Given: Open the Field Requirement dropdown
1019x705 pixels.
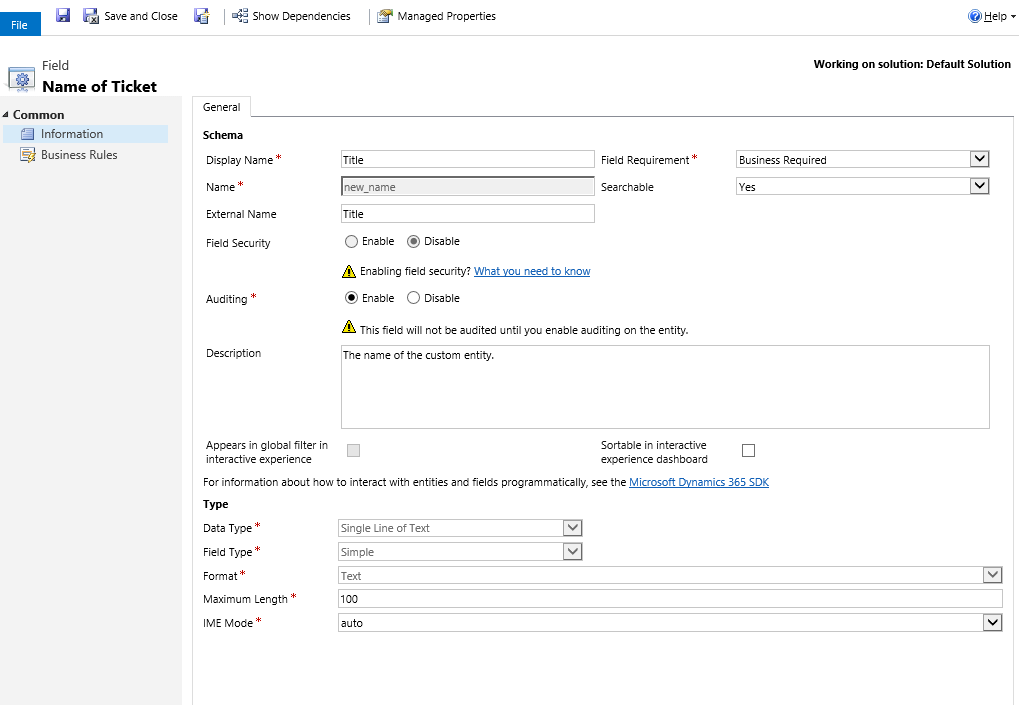Looking at the screenshot, I should pos(862,159).
